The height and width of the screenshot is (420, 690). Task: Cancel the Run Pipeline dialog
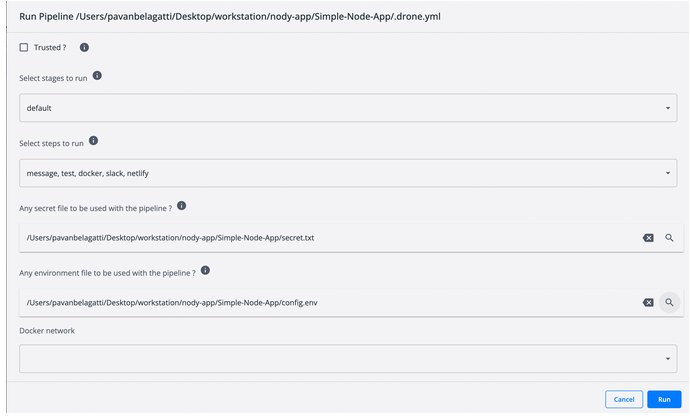click(x=623, y=399)
